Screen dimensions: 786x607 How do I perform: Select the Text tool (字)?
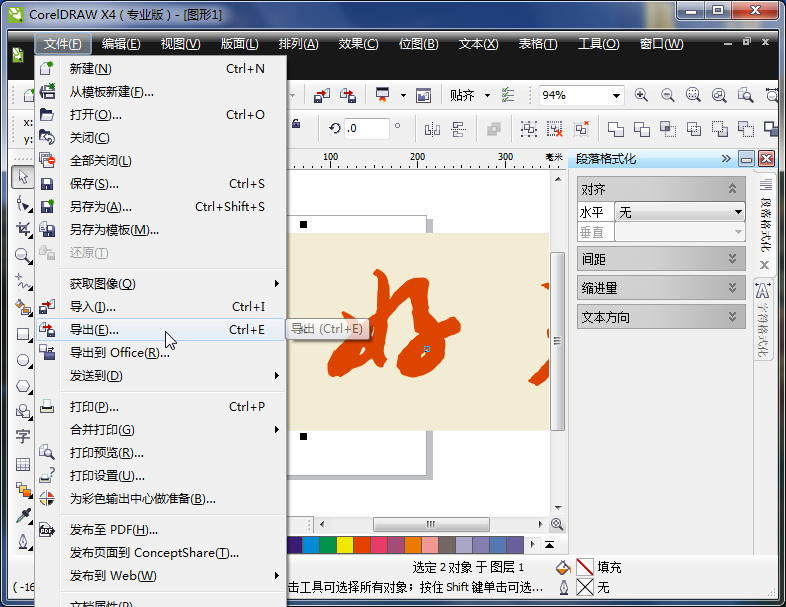coord(23,437)
